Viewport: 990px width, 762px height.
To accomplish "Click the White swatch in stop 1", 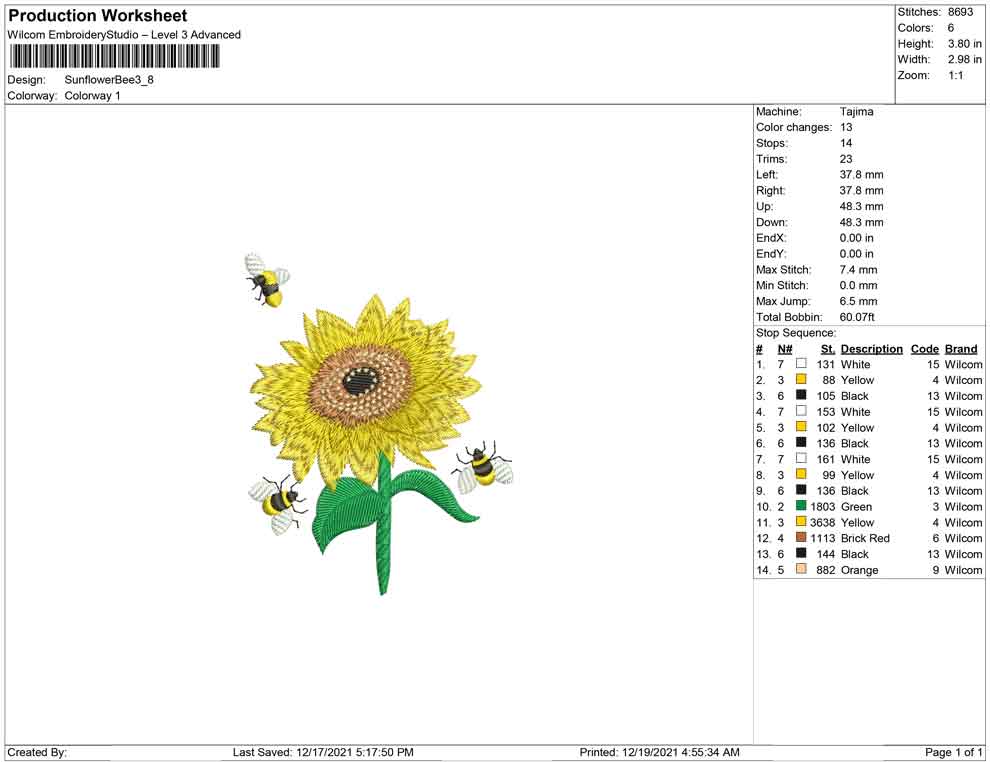I will [x=801, y=364].
